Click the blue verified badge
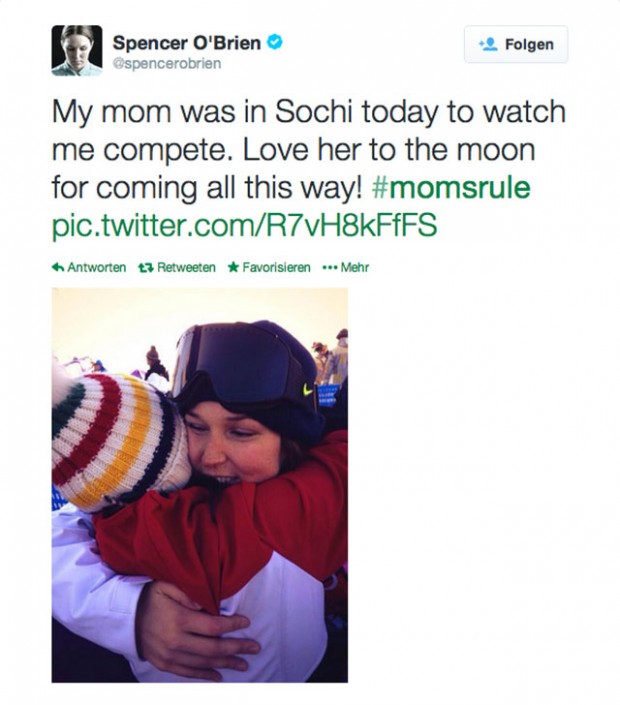Screen dimensions: 620x705 tap(273, 42)
